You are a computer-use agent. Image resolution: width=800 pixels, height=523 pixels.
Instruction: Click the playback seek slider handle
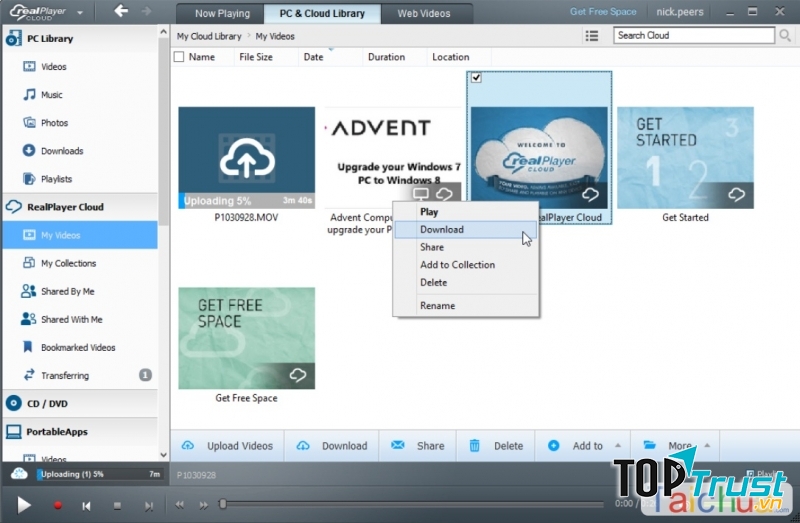pyautogui.click(x=222, y=504)
